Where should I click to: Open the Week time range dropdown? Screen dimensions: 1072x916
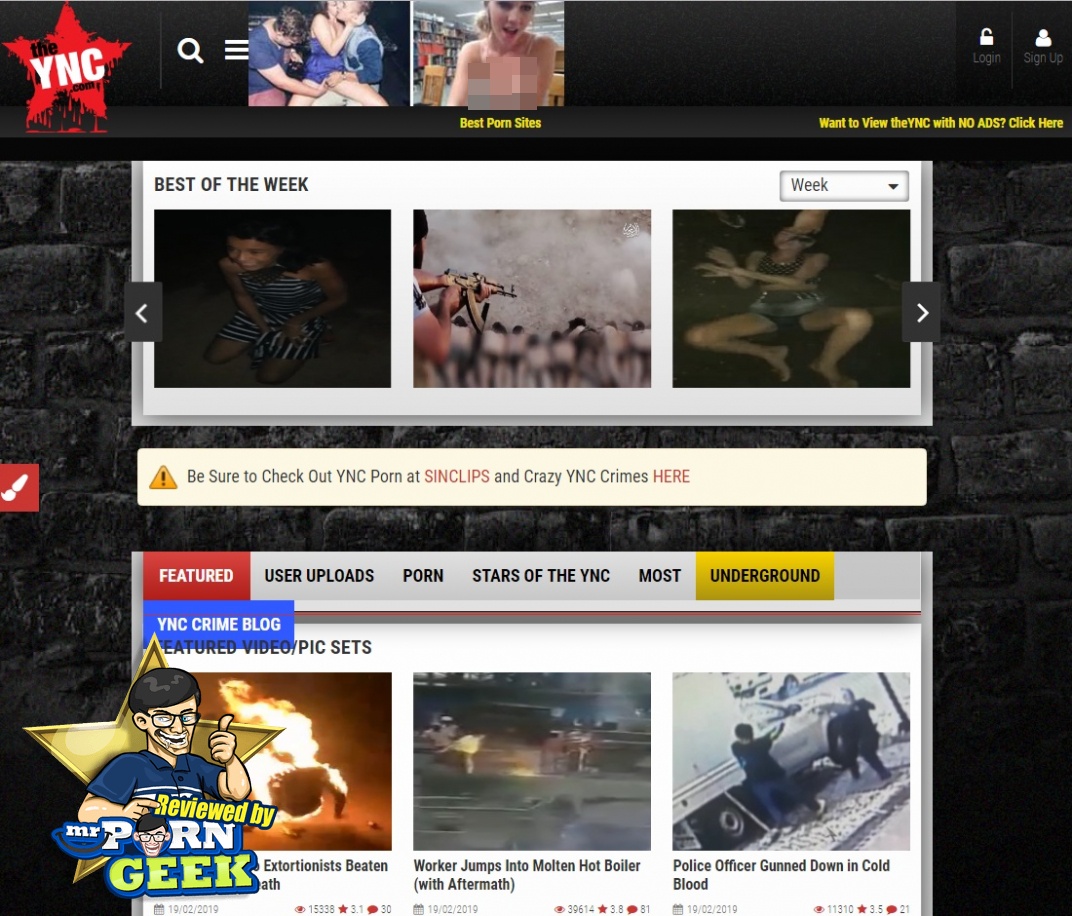click(x=843, y=186)
